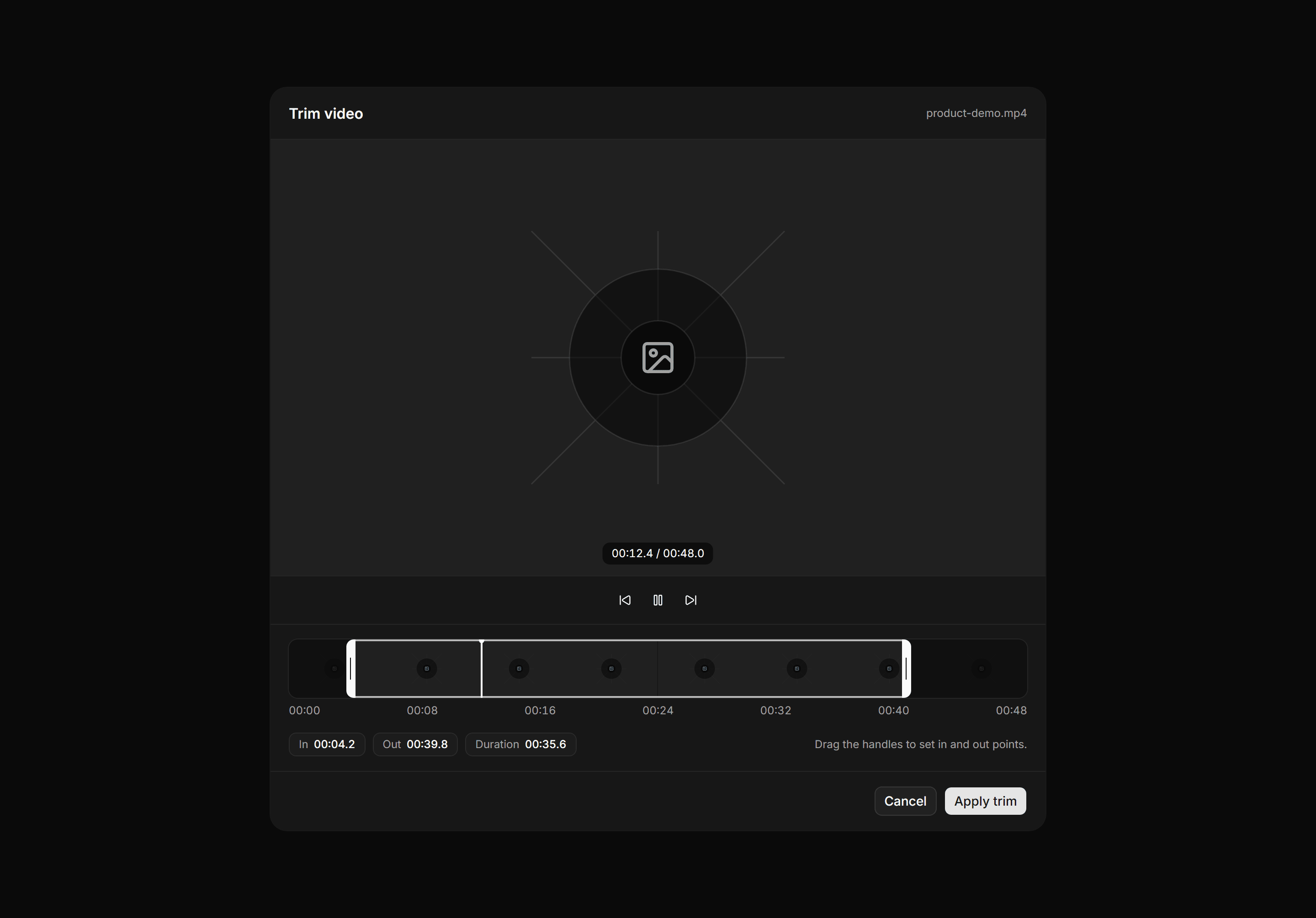1316x918 pixels.
Task: Click the 00:24 timeline label
Action: [x=658, y=710]
